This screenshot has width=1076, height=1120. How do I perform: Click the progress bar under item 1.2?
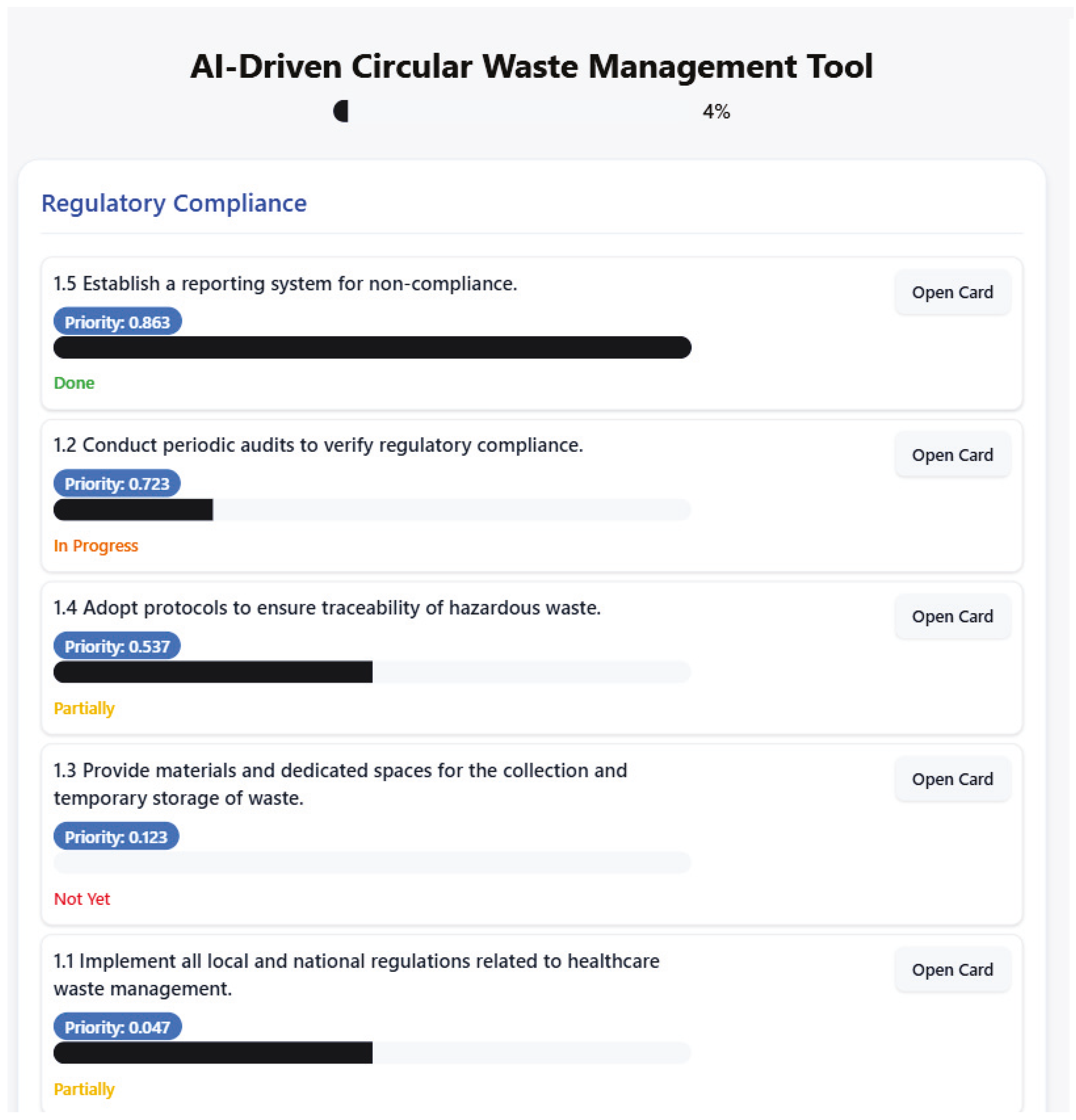[372, 510]
